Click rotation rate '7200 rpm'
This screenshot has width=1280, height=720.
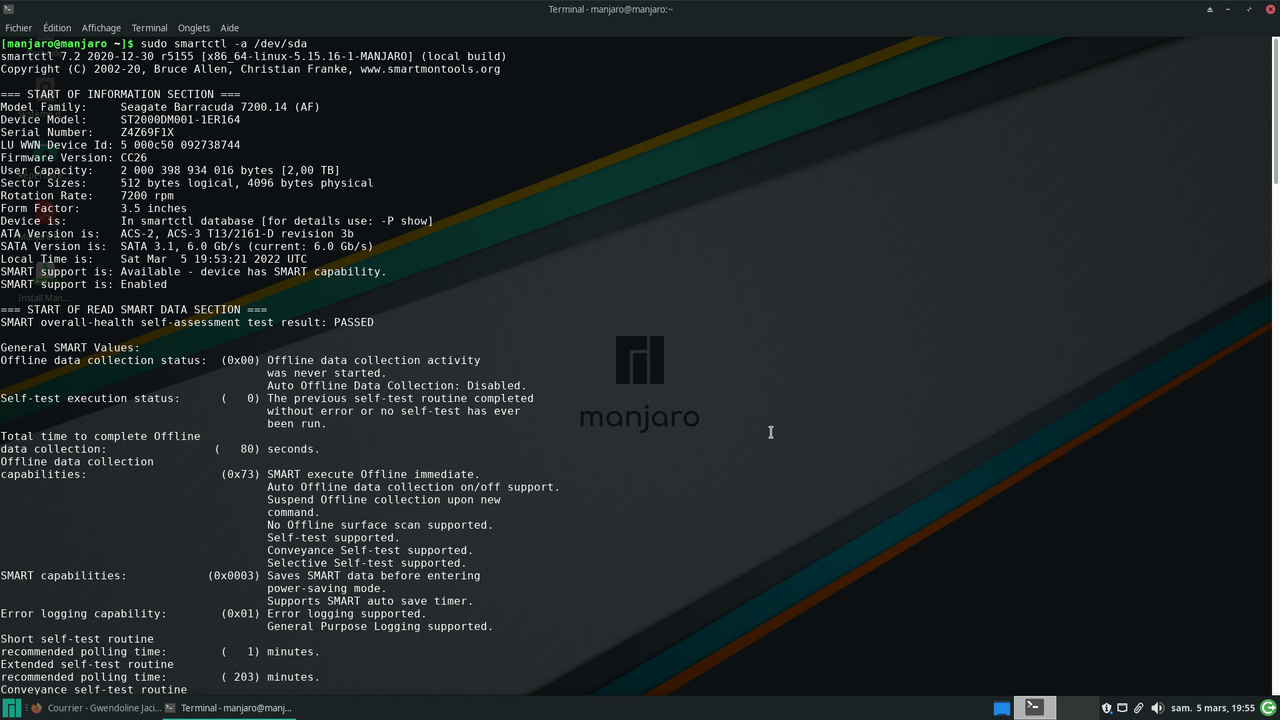[x=147, y=196]
